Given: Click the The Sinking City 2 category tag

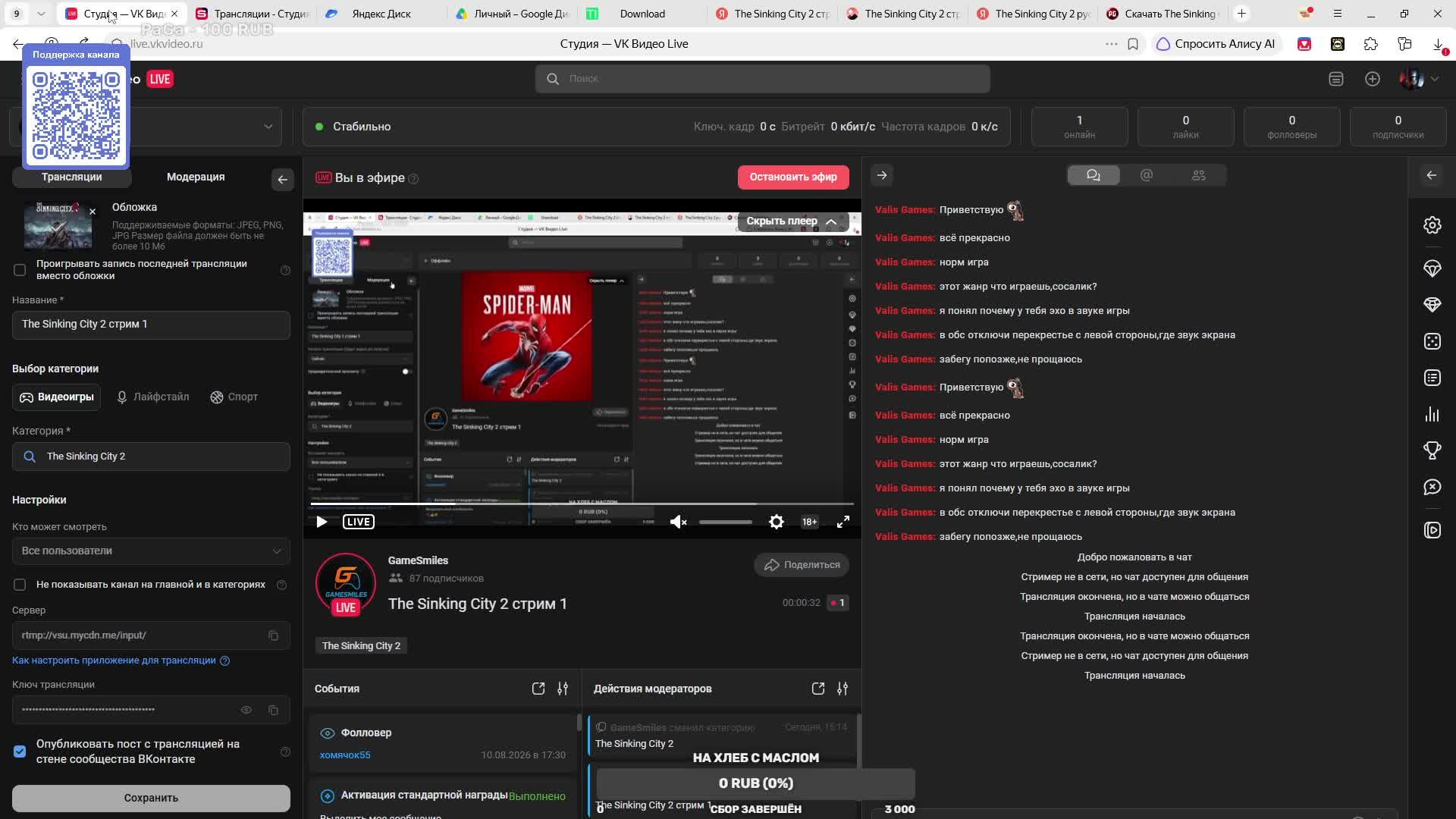Looking at the screenshot, I should coord(361,646).
